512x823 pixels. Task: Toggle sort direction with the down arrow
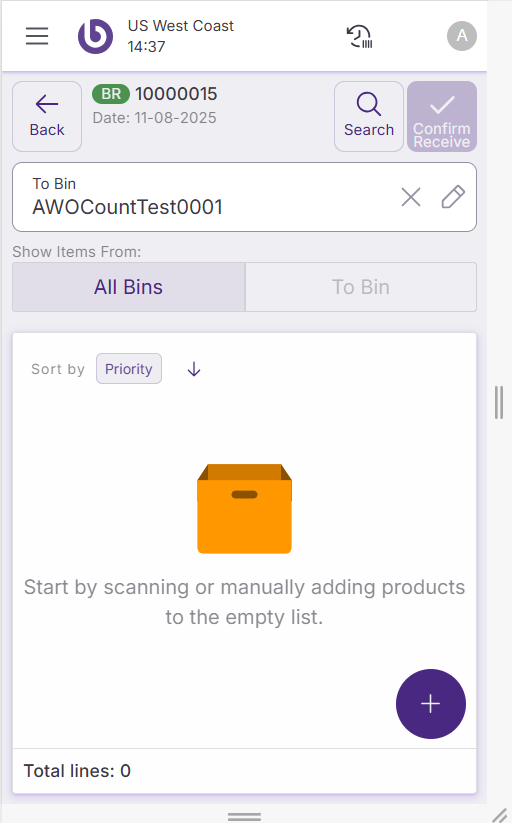pyautogui.click(x=194, y=369)
